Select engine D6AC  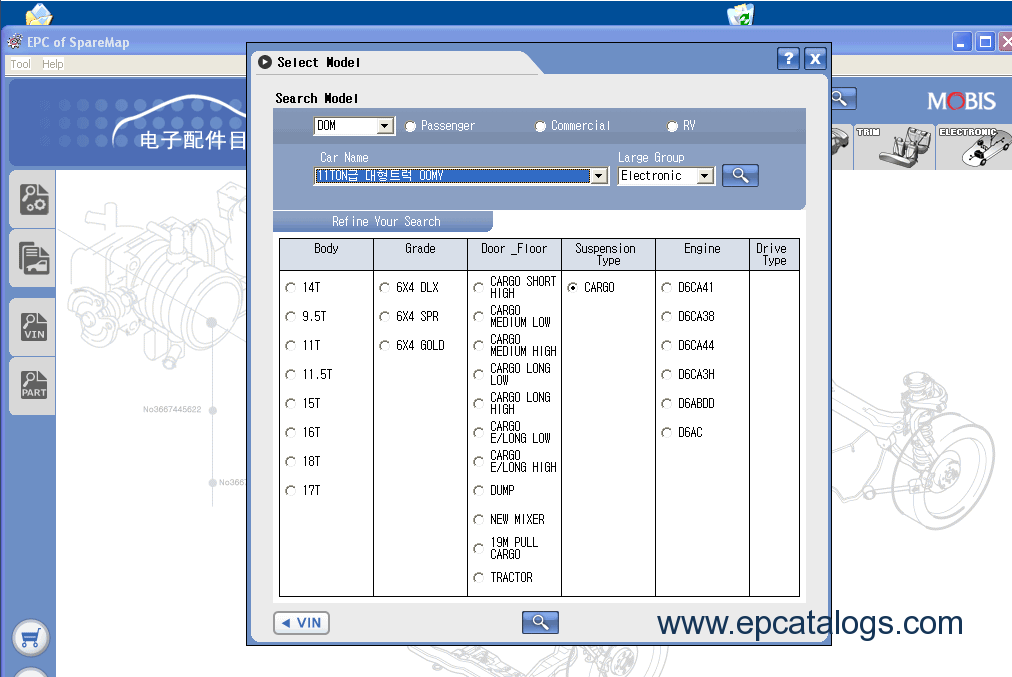point(667,432)
